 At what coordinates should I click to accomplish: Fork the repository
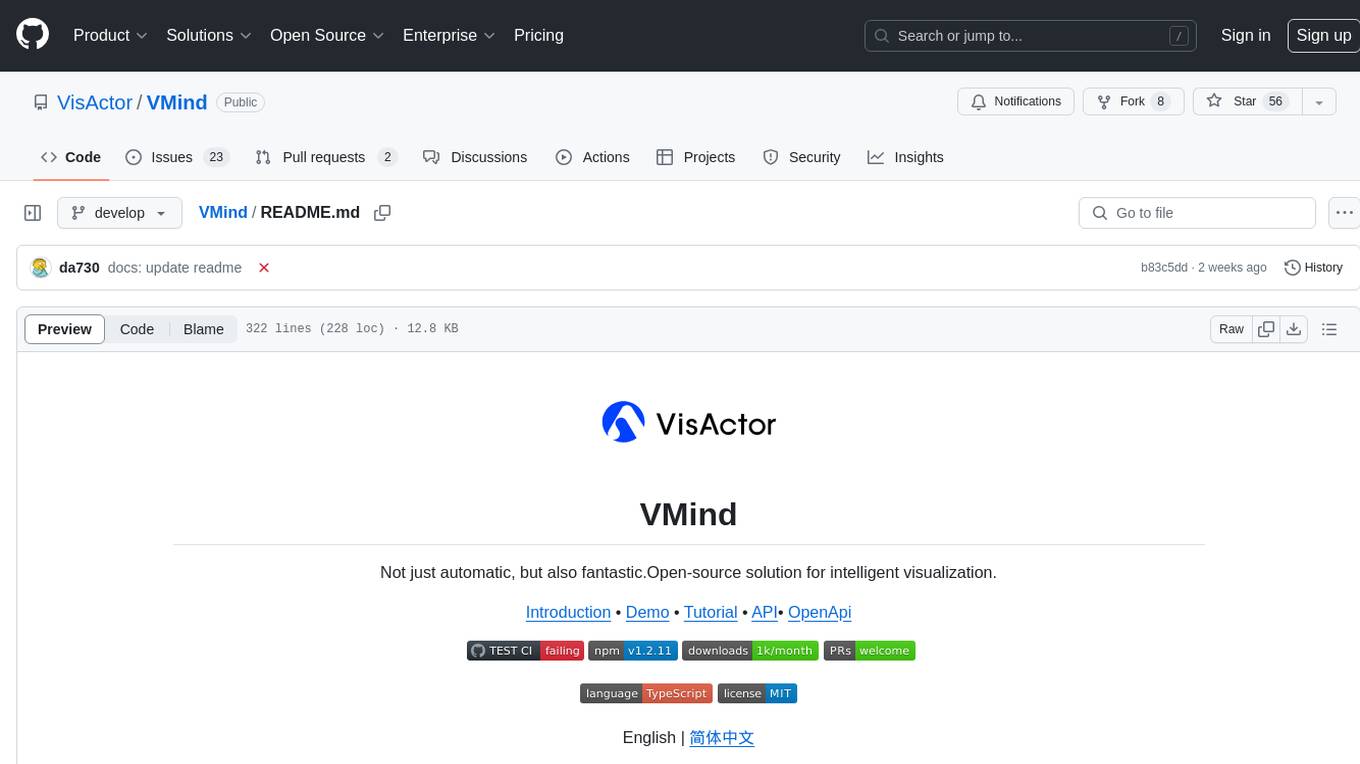(1133, 102)
